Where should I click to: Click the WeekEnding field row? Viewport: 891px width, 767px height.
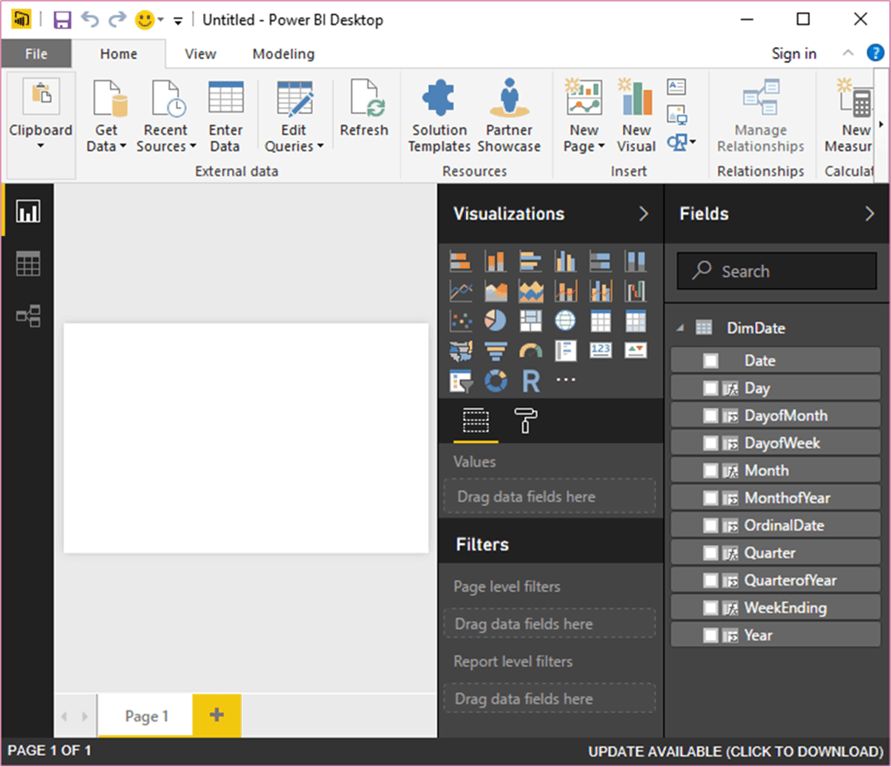point(775,608)
